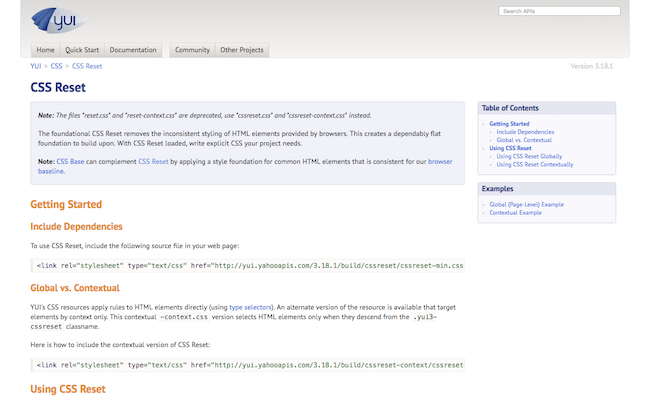The height and width of the screenshot is (406, 650).
Task: Go to Global vs. Contextual contents entry
Action: 525,140
